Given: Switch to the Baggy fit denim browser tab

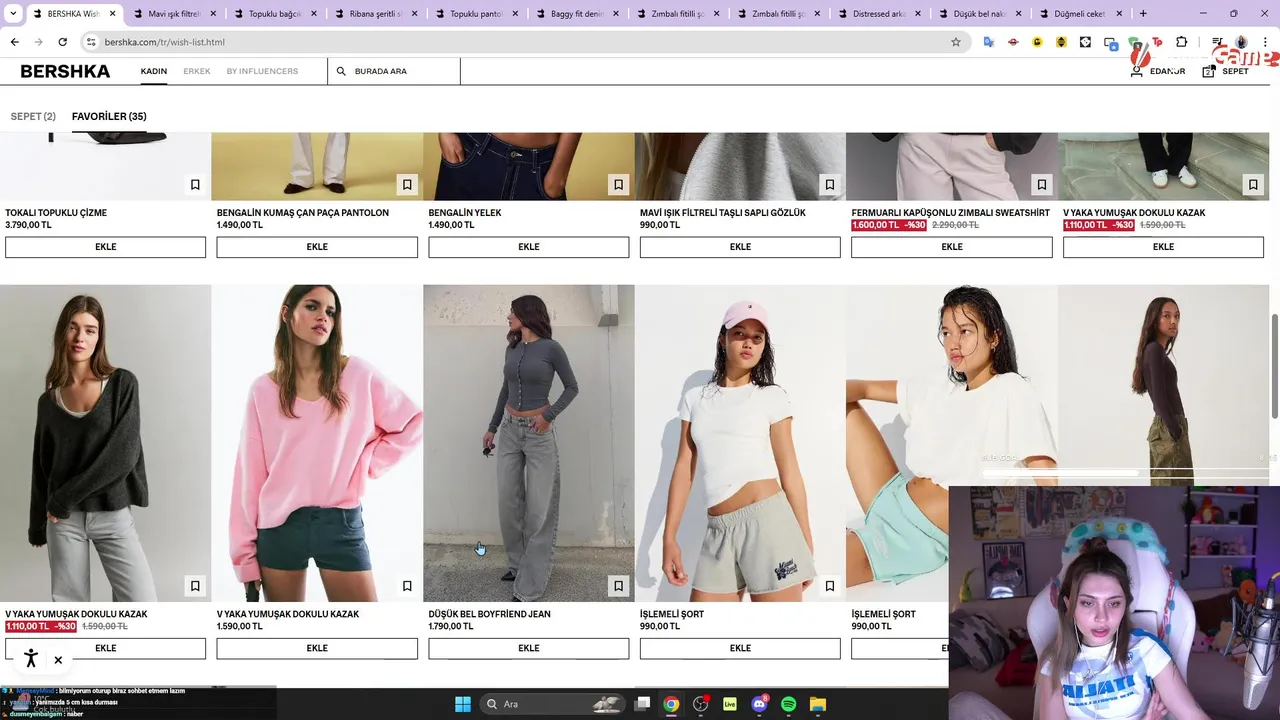Looking at the screenshot, I should pyautogui.click(x=576, y=14).
